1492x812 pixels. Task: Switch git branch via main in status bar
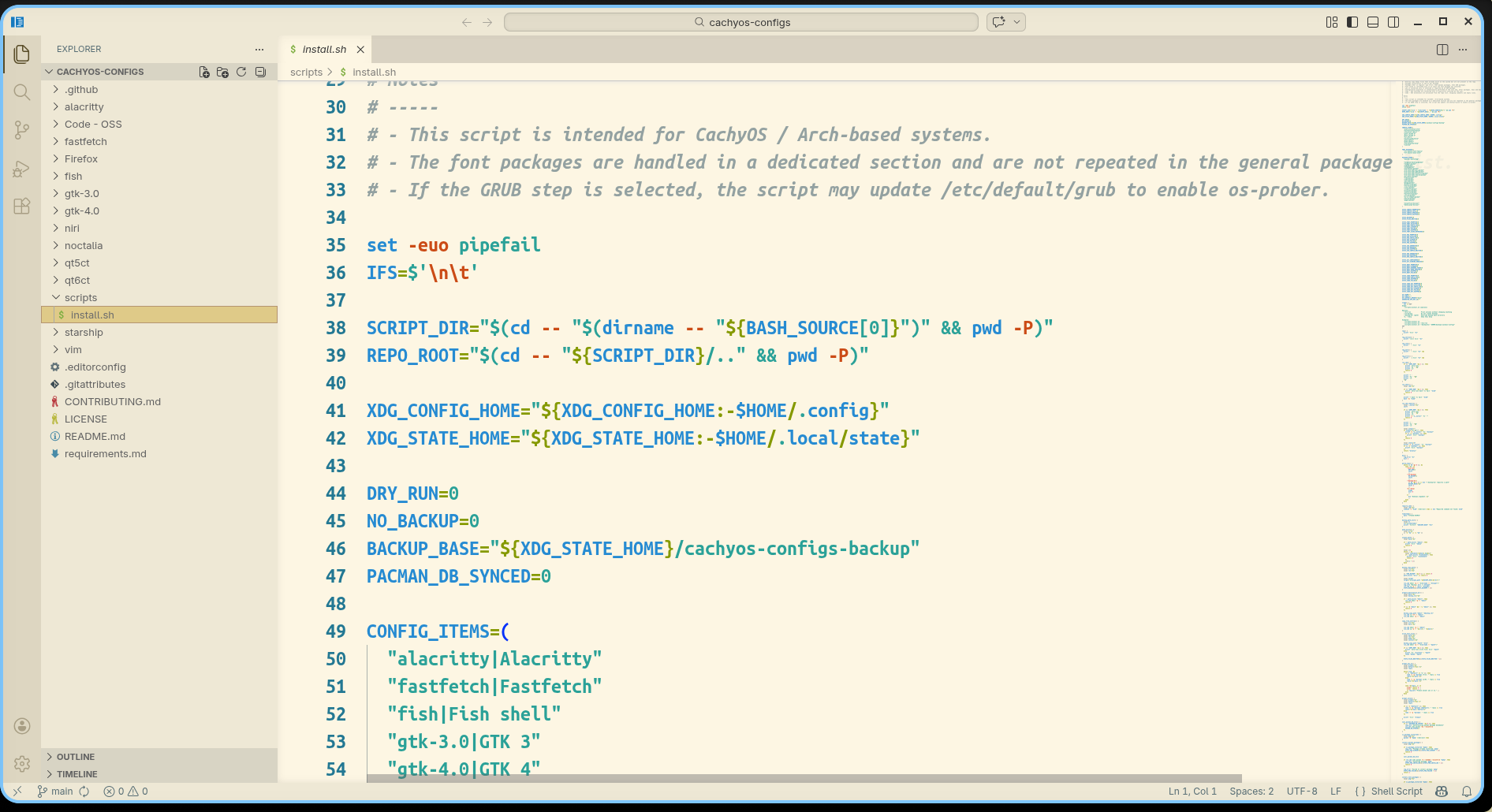click(x=54, y=792)
